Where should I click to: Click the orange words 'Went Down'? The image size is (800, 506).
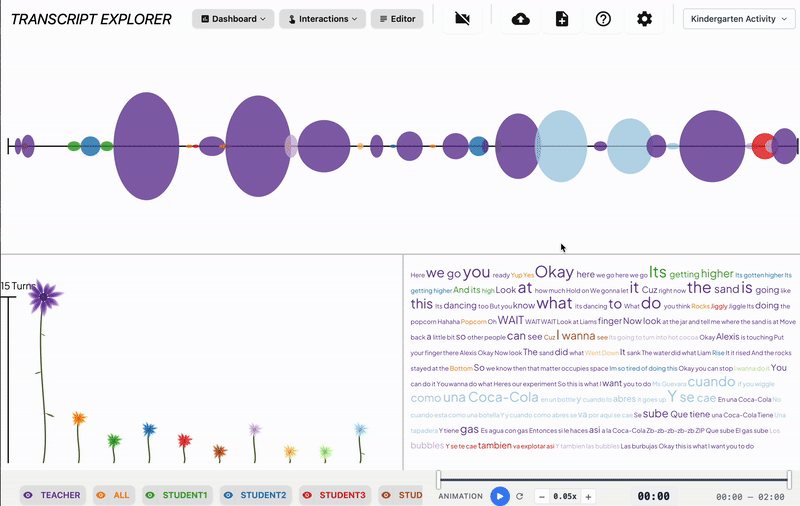[x=602, y=353]
